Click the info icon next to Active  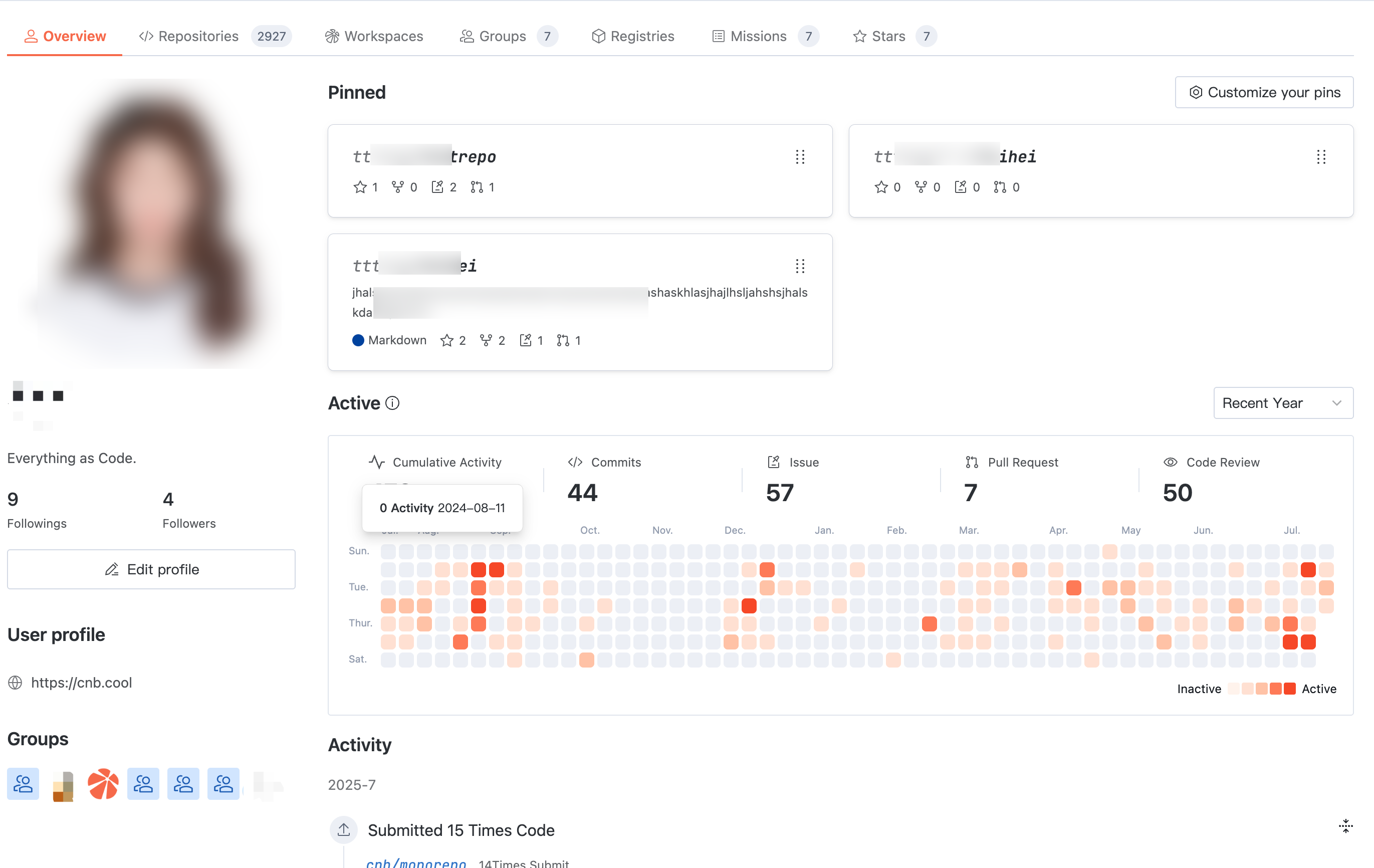392,403
